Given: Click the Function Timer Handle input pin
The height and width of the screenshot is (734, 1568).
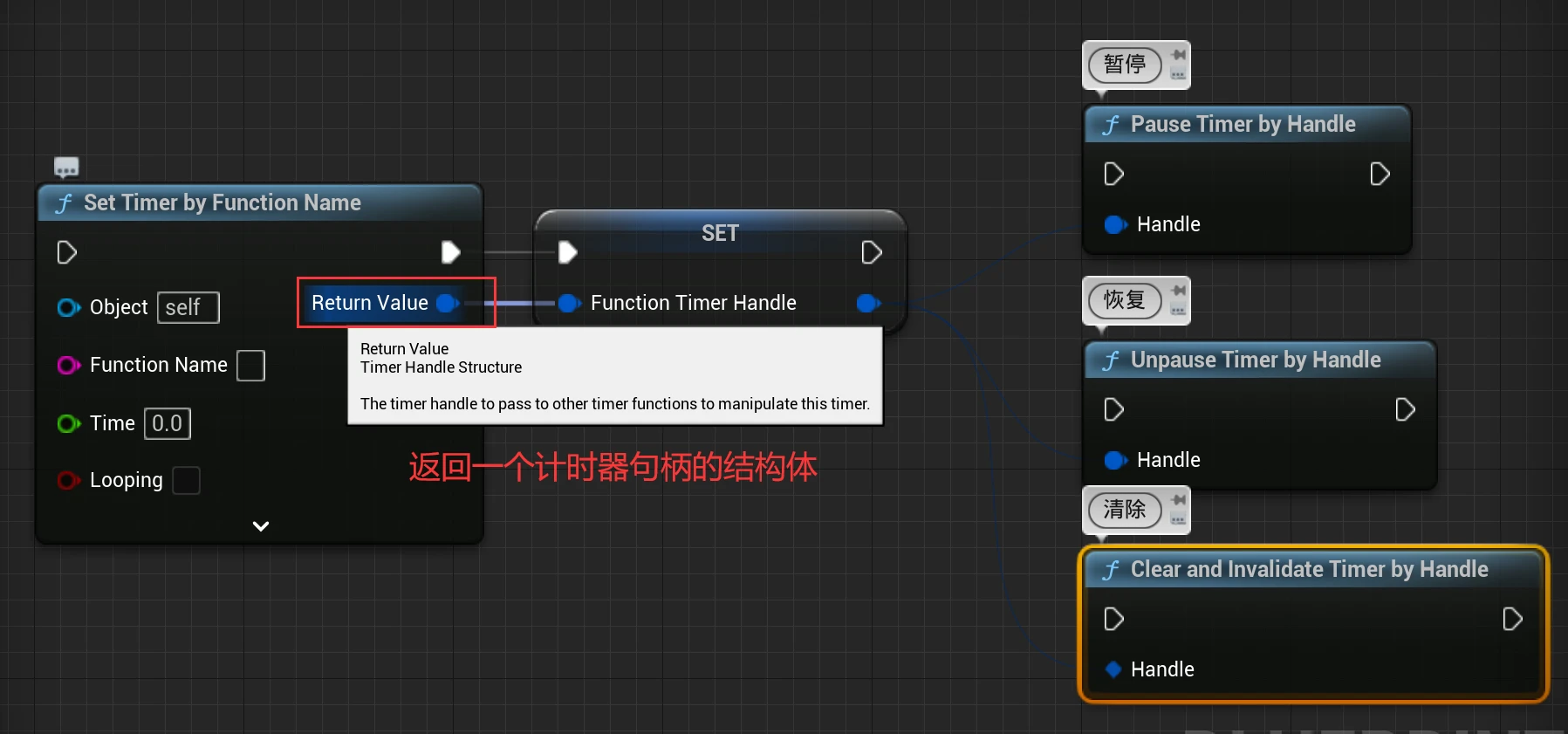Looking at the screenshot, I should click(x=569, y=303).
